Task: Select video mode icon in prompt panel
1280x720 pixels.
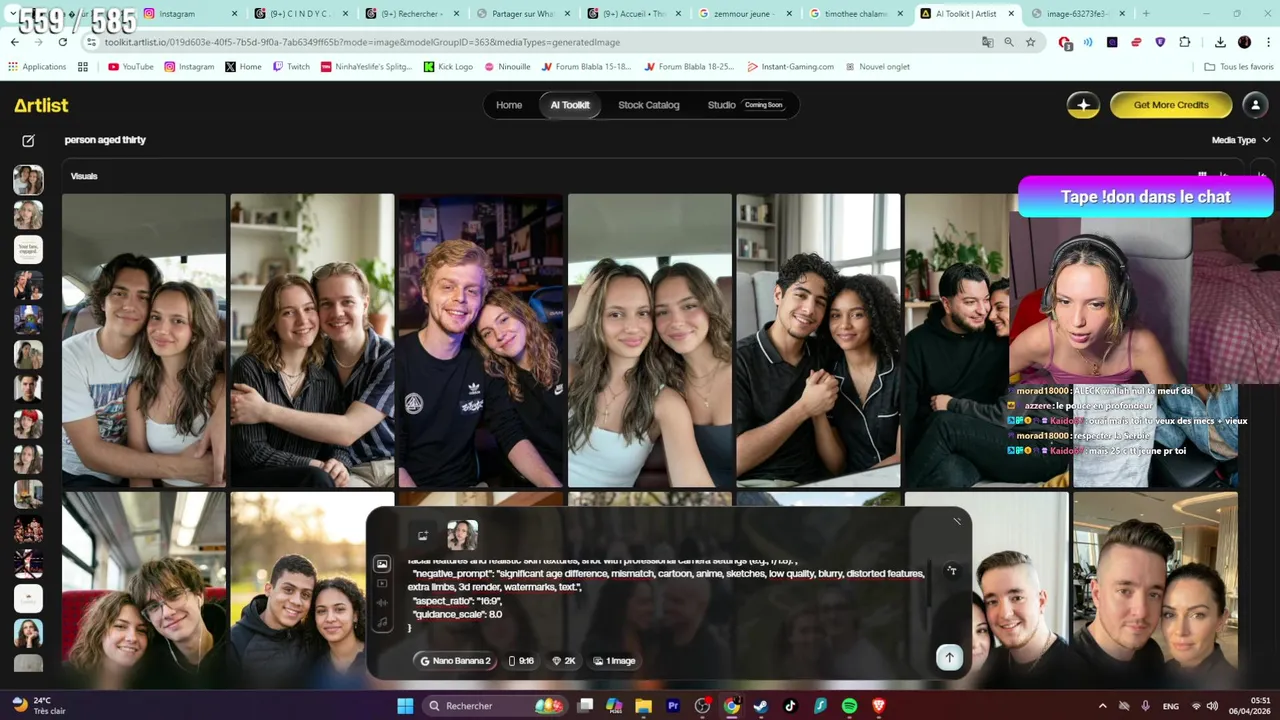Action: (382, 584)
